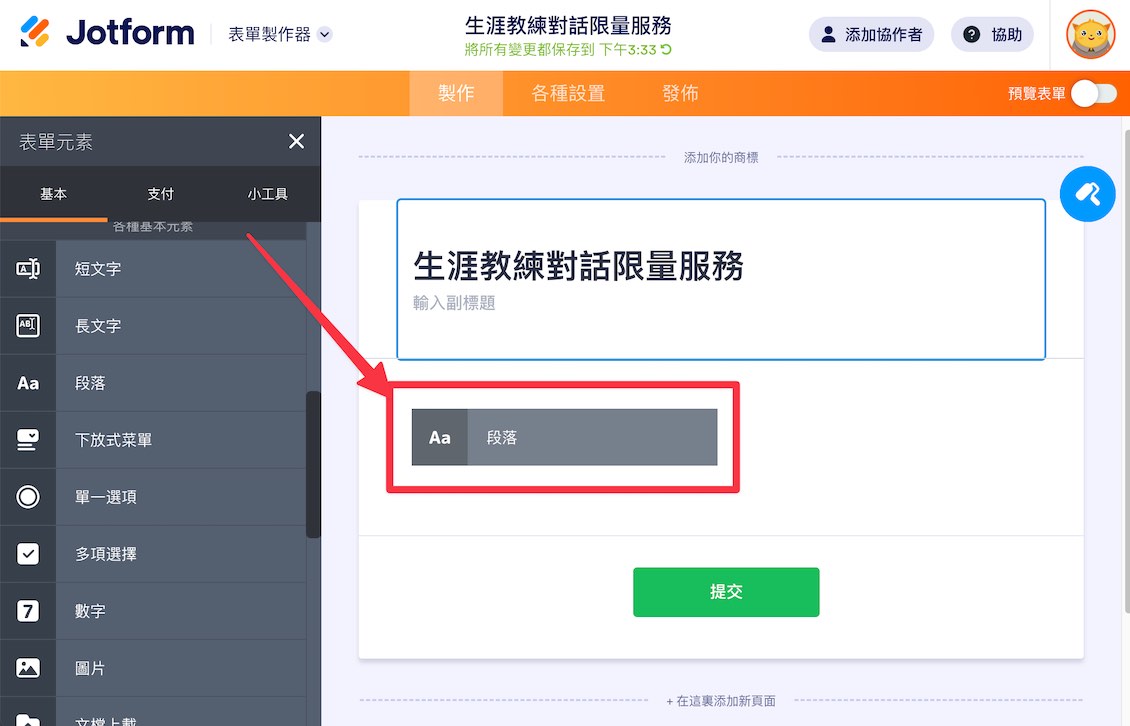Click the 添加協作者 button

871,33
